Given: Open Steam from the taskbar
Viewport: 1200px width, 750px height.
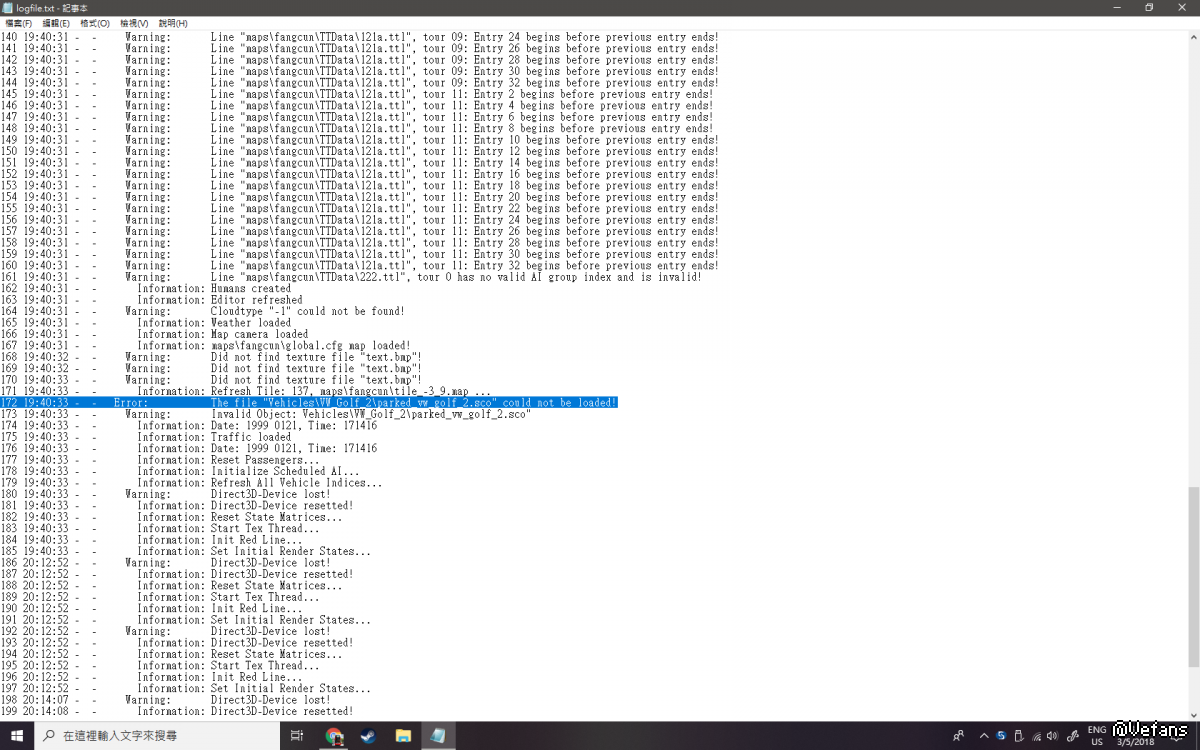Looking at the screenshot, I should tap(368, 735).
